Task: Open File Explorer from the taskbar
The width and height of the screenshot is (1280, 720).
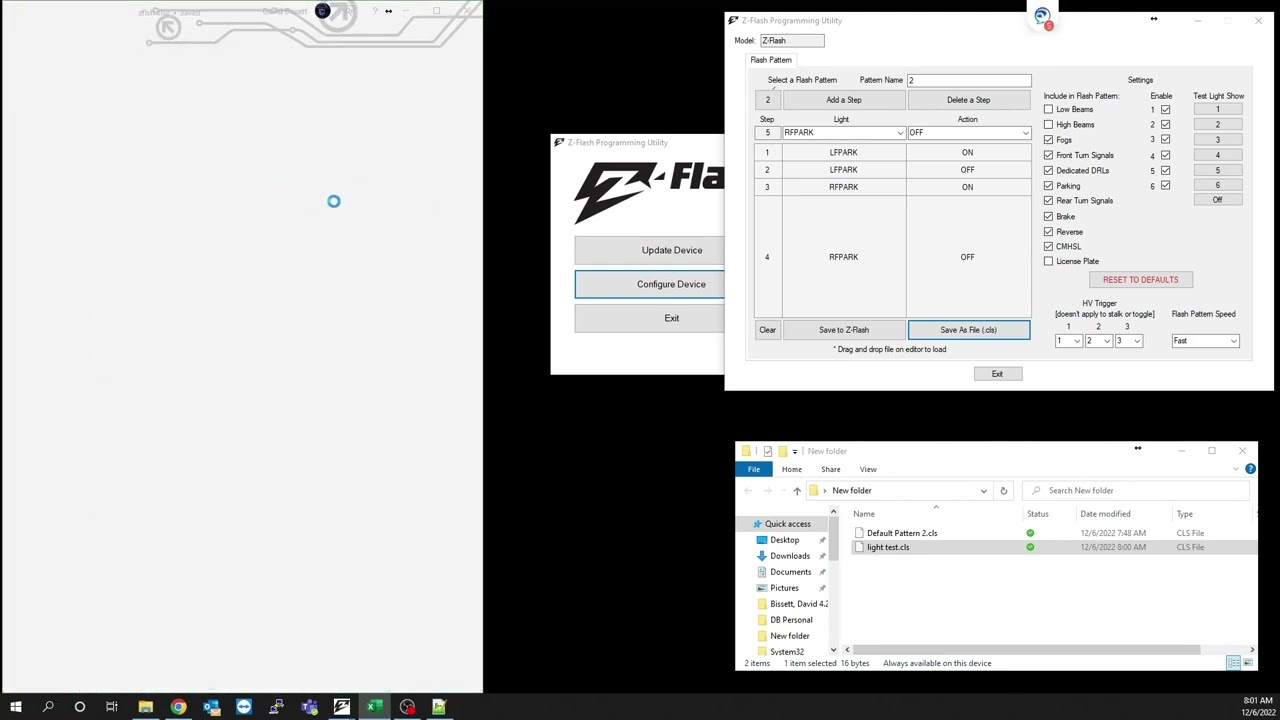Action: click(x=145, y=707)
